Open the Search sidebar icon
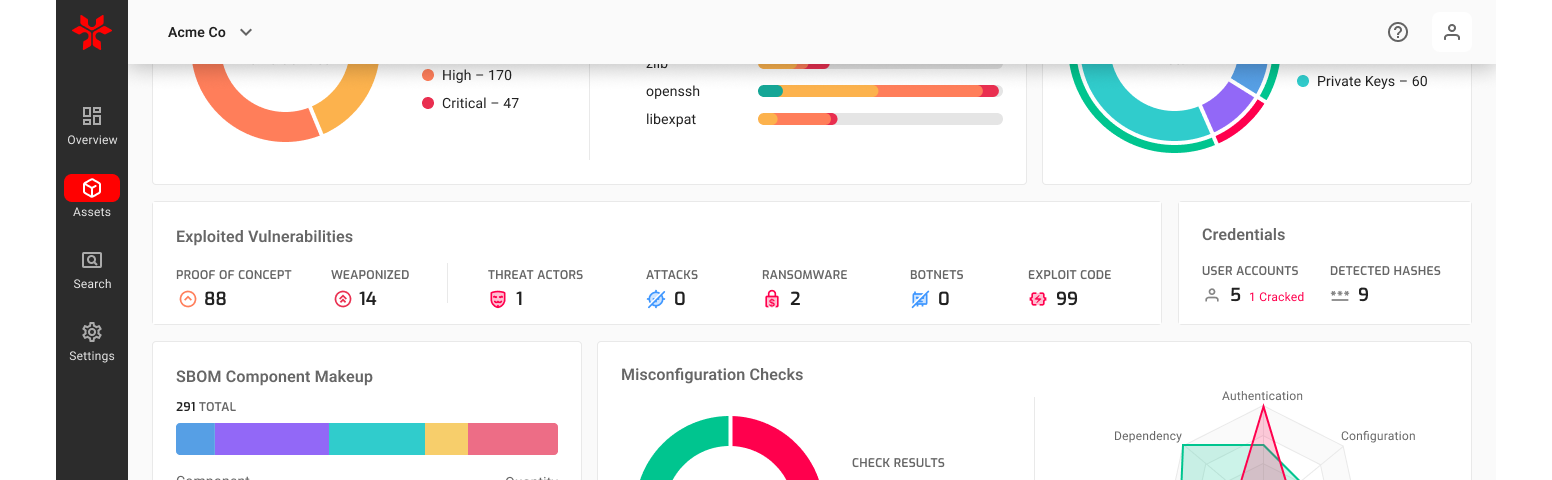 [x=92, y=260]
